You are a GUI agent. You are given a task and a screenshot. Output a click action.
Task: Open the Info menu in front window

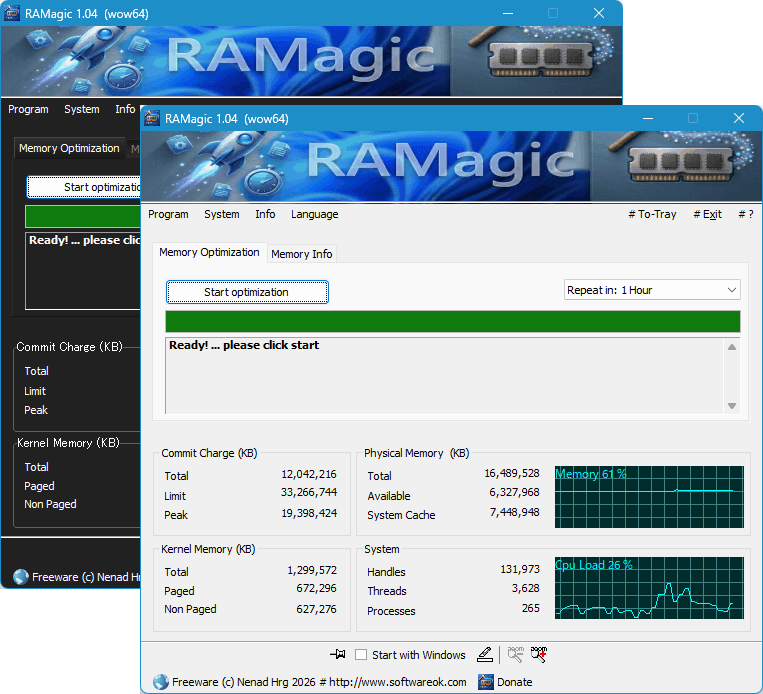[265, 214]
